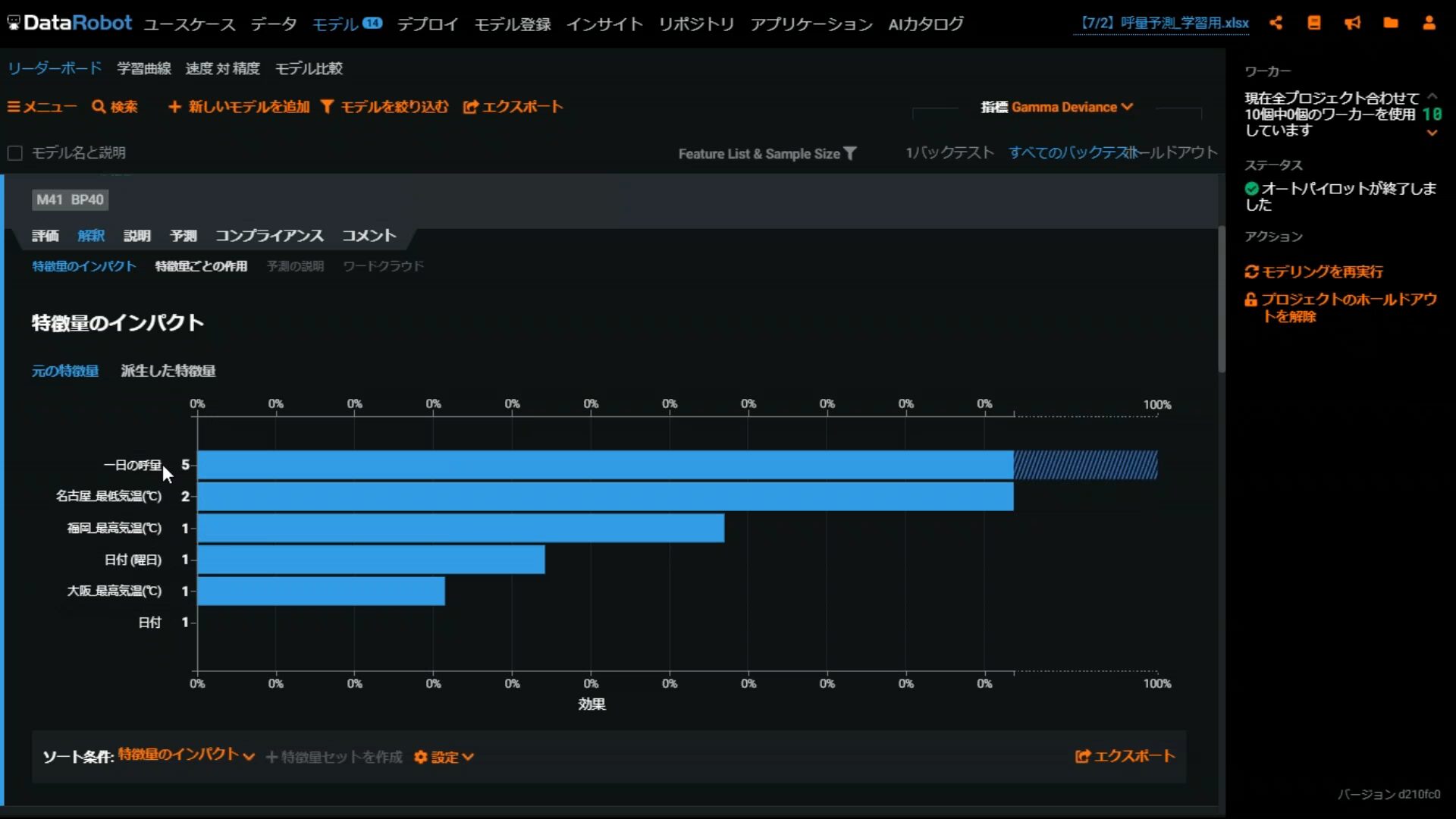Open the データ menu

pyautogui.click(x=274, y=24)
